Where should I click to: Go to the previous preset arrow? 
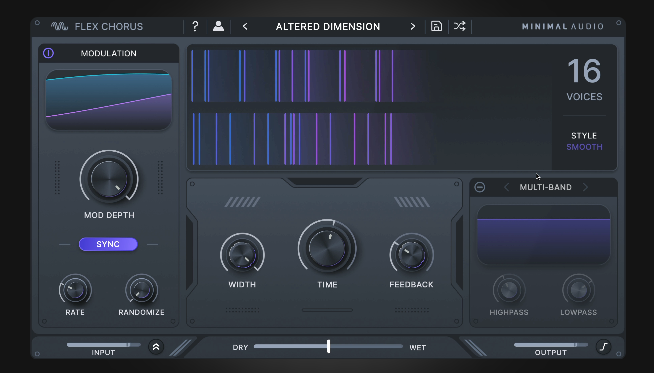245,27
